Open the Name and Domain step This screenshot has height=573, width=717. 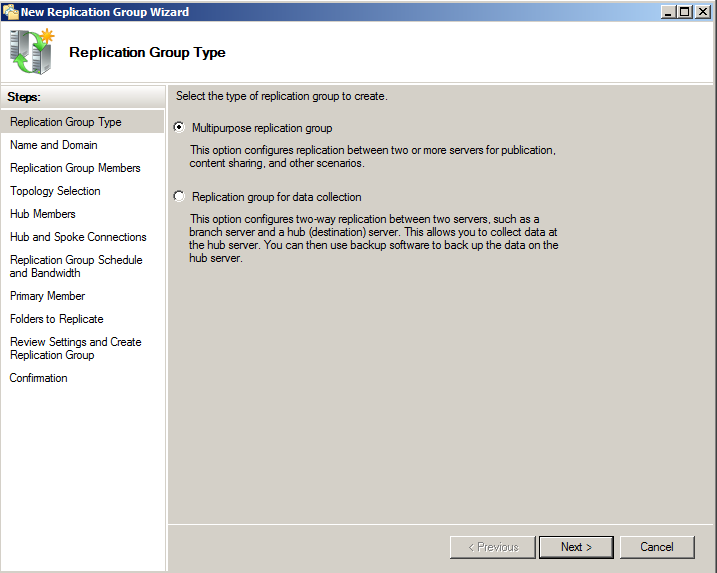click(x=54, y=145)
